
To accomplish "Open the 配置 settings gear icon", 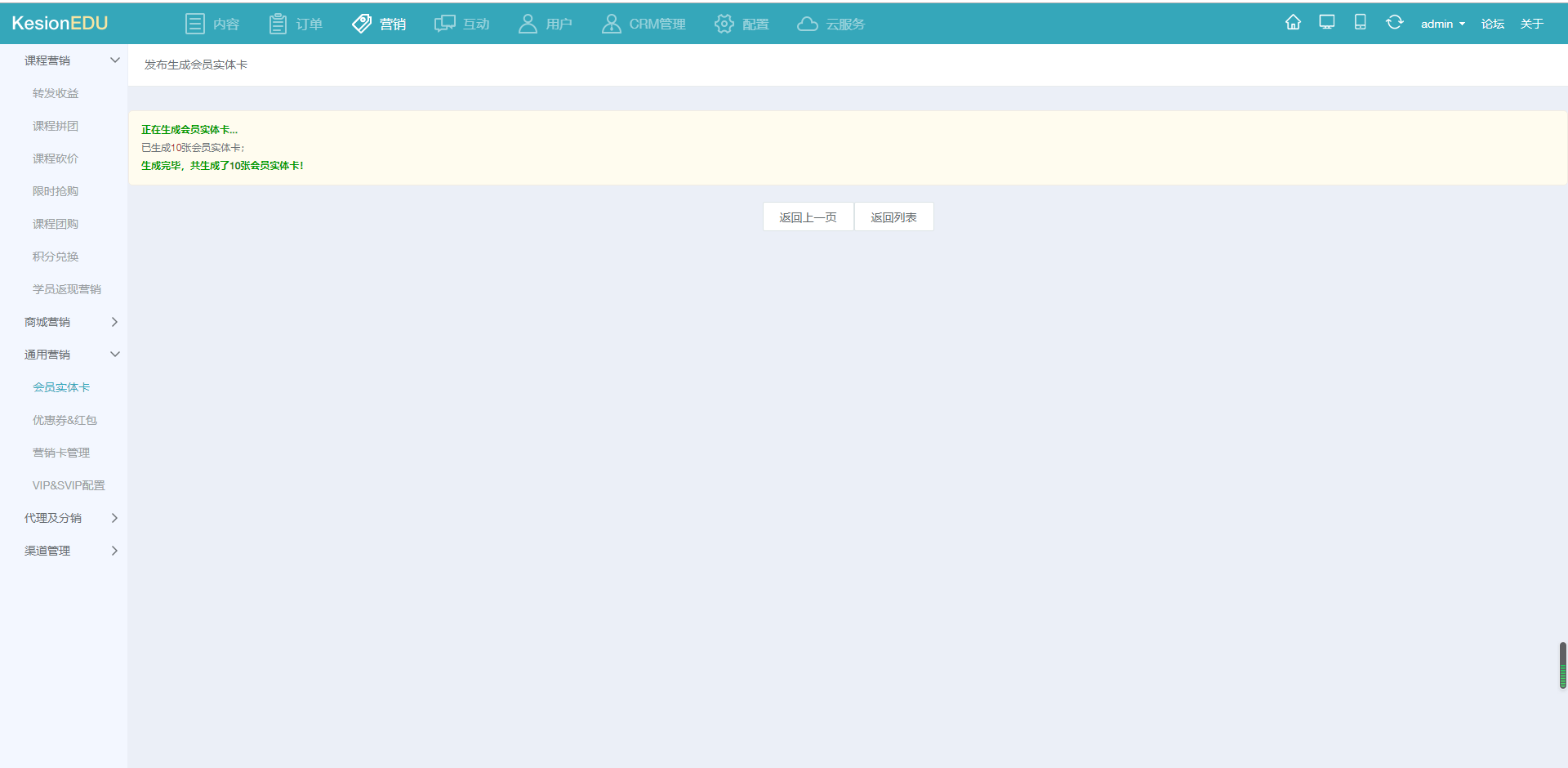I will coord(724,24).
